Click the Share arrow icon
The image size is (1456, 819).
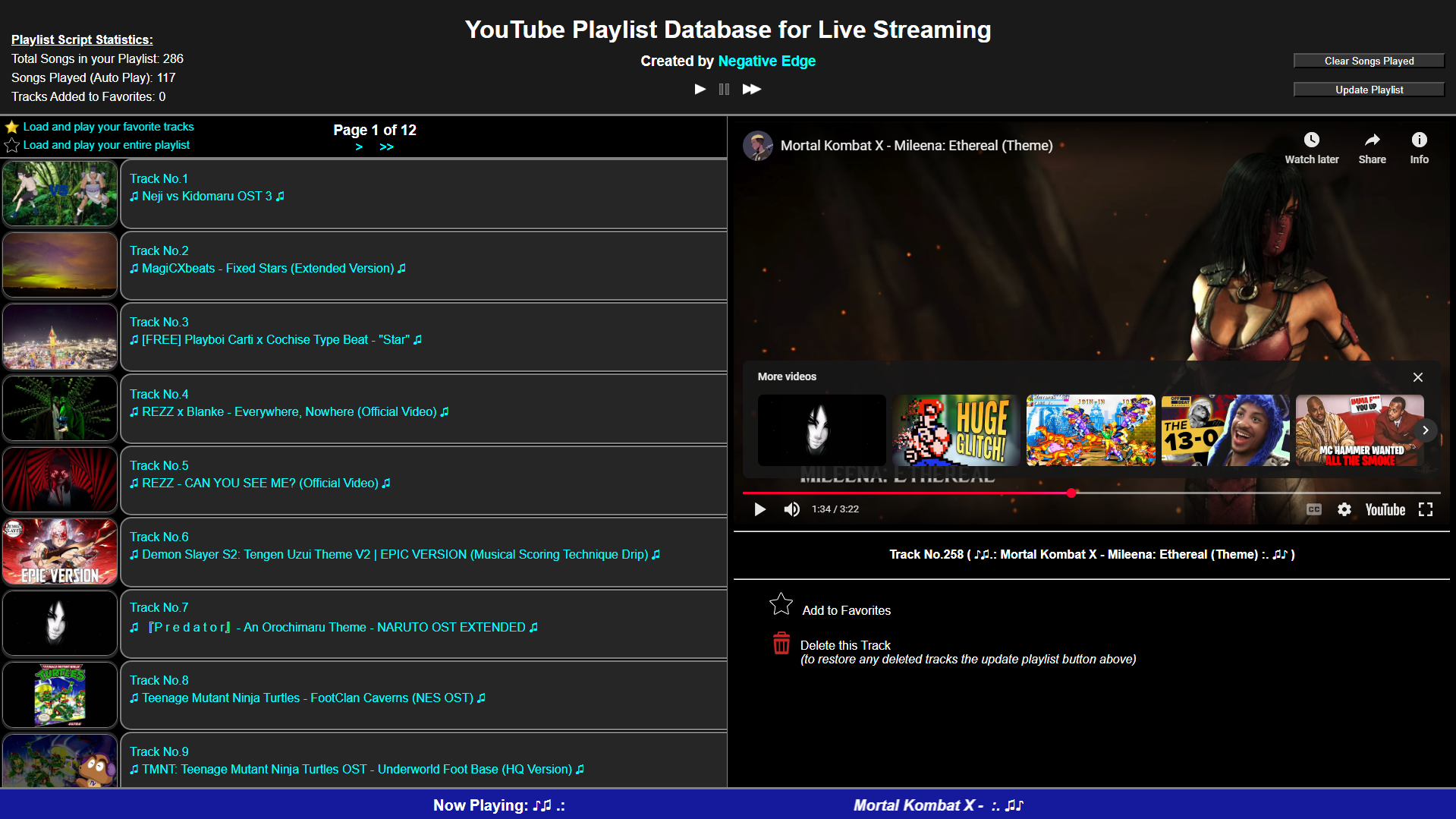1372,140
